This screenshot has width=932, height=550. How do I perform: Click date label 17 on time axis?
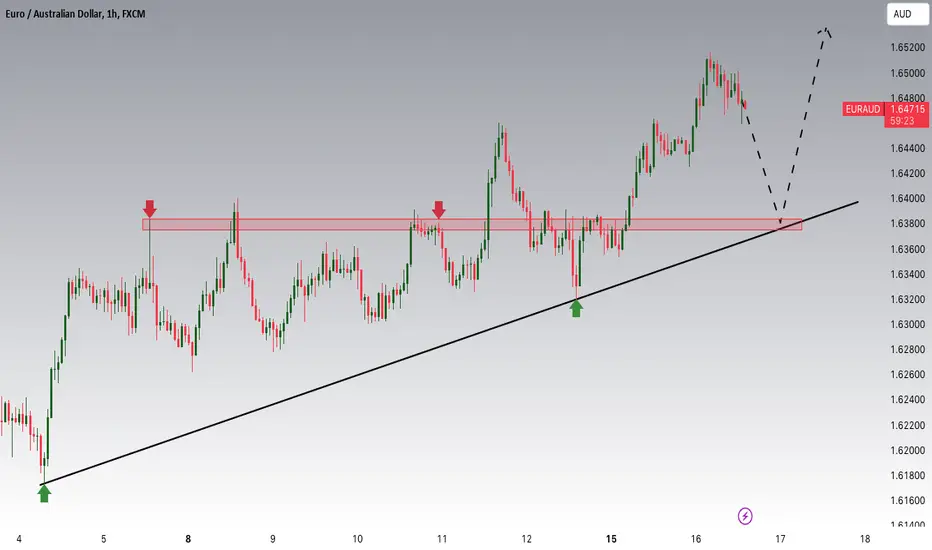(780, 539)
